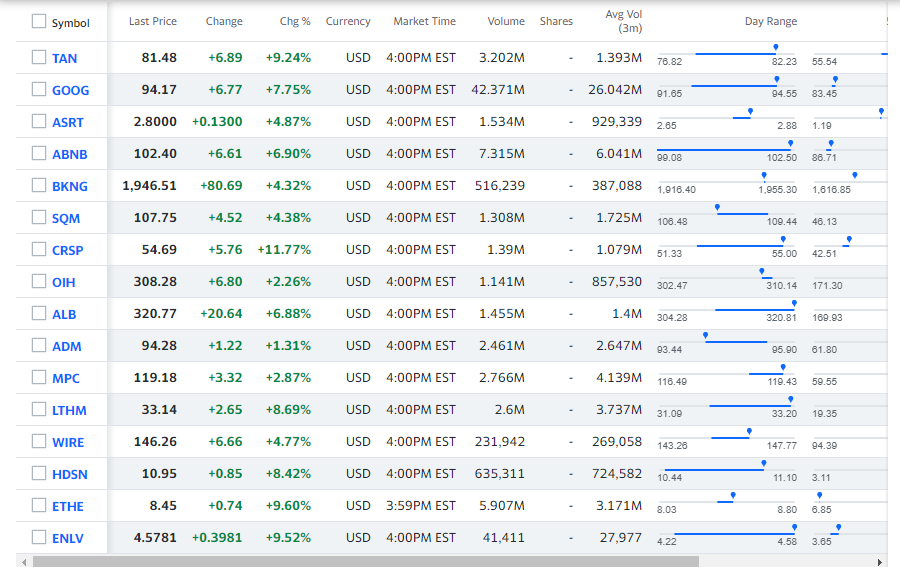The width and height of the screenshot is (900, 567).
Task: Open the LTHM ticker link
Action: click(69, 411)
